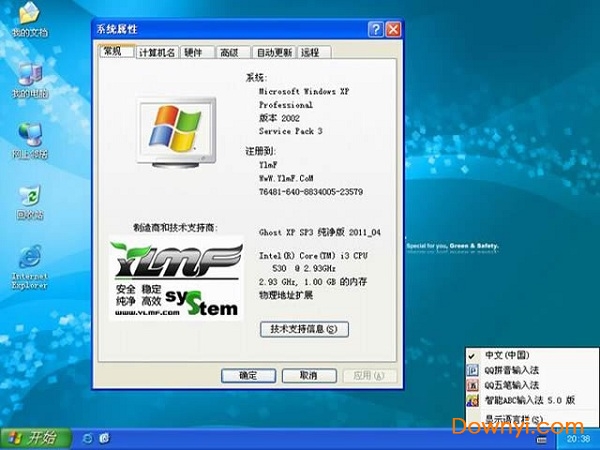Choose QQ五笔输入法 from input menu
The height and width of the screenshot is (450, 600).
pyautogui.click(x=532, y=385)
